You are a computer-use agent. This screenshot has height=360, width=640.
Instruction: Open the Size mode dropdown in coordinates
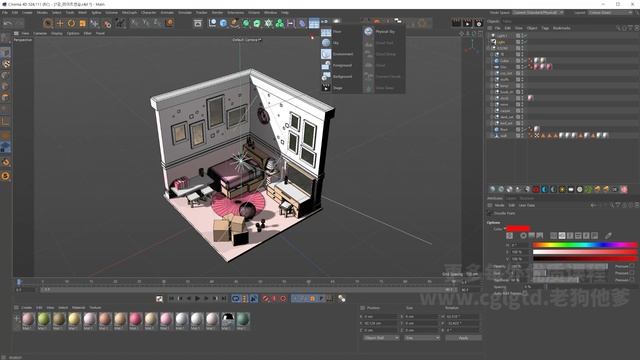coord(422,338)
